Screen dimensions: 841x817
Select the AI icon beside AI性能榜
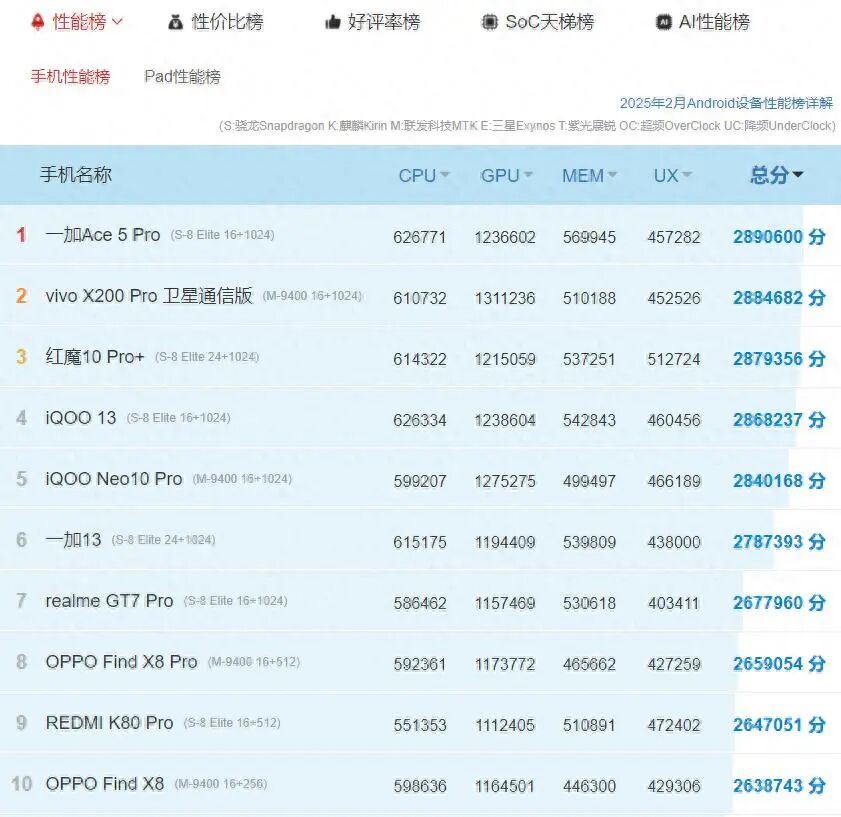point(663,21)
